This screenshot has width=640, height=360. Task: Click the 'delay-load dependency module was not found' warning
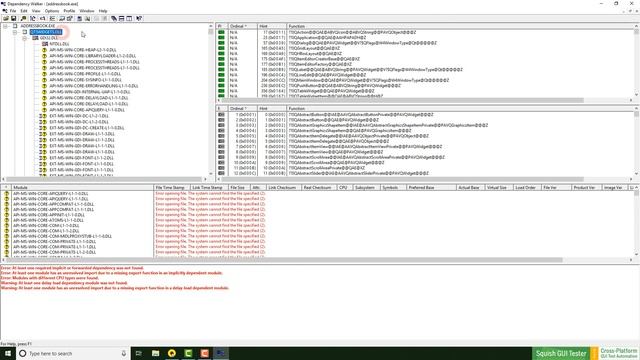64,283
